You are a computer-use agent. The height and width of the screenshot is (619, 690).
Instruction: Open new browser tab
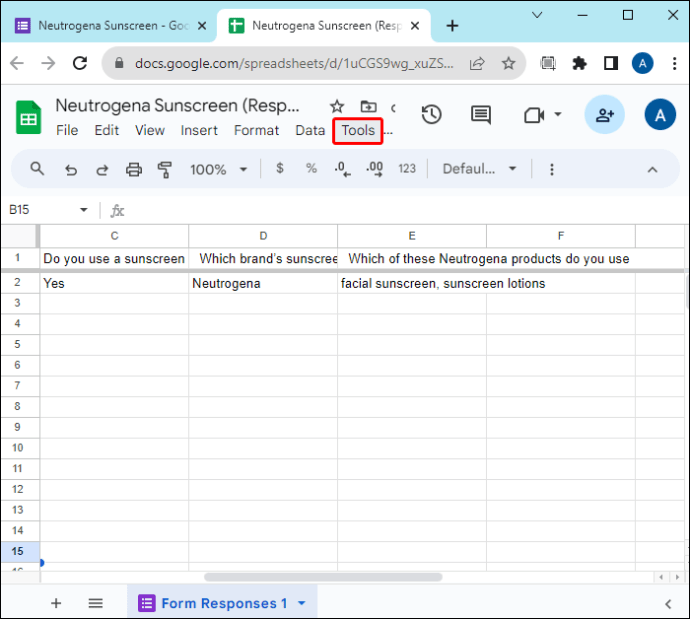click(x=452, y=26)
